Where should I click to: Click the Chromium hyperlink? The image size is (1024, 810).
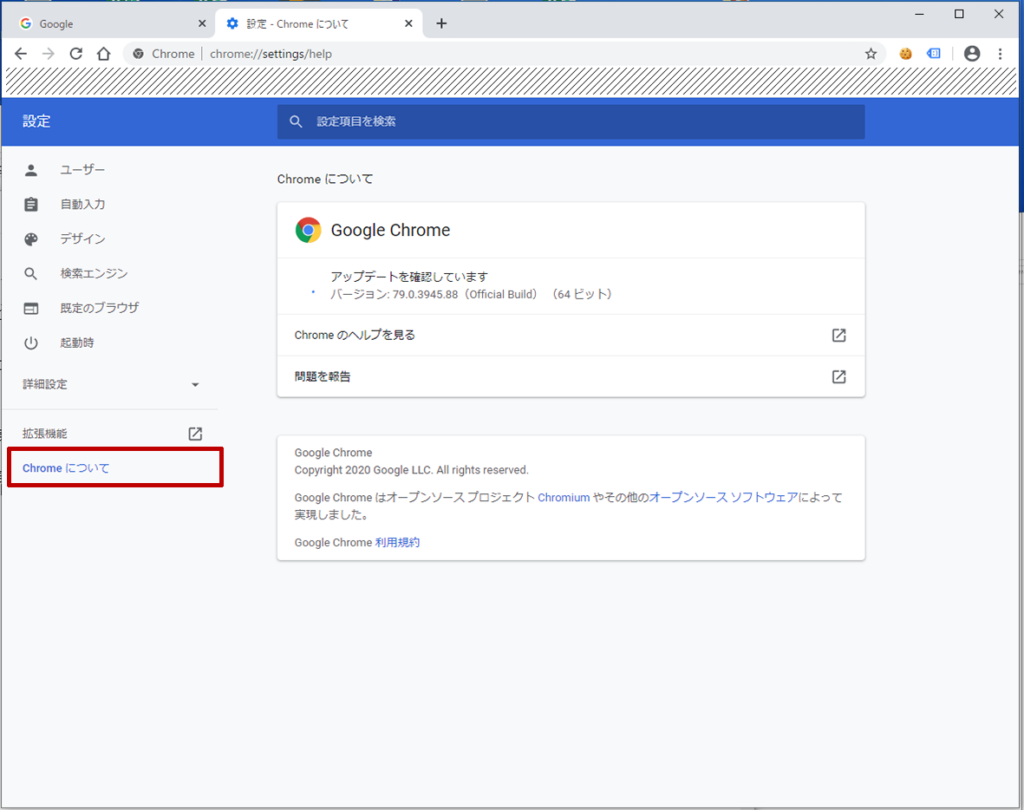click(563, 497)
